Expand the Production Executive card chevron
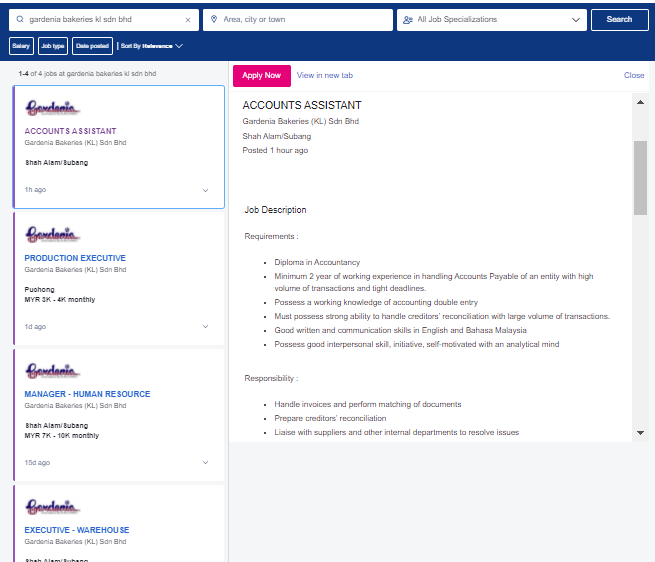 click(x=206, y=326)
